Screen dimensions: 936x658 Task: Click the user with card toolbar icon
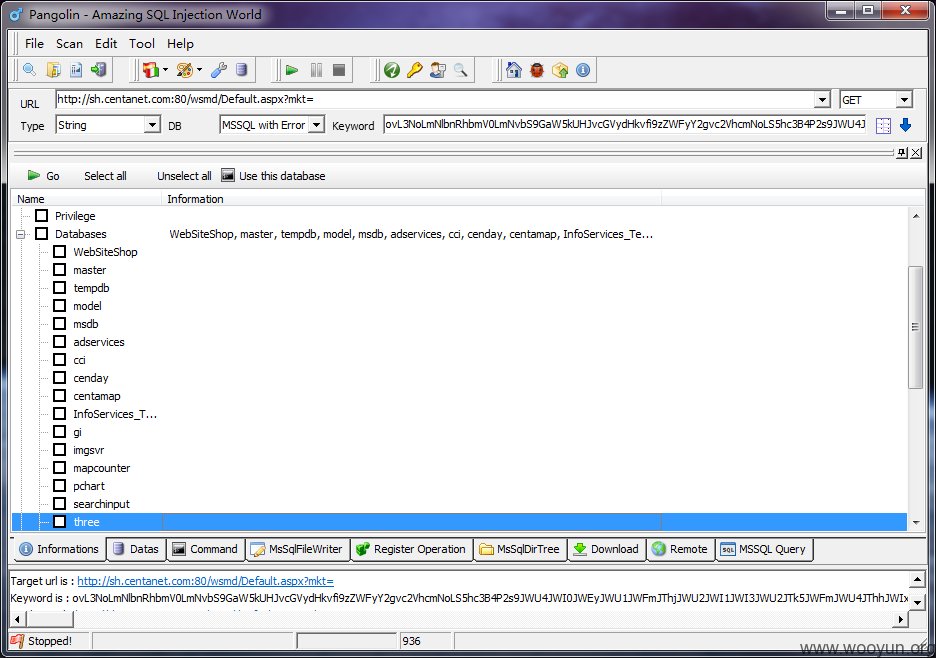pos(438,70)
